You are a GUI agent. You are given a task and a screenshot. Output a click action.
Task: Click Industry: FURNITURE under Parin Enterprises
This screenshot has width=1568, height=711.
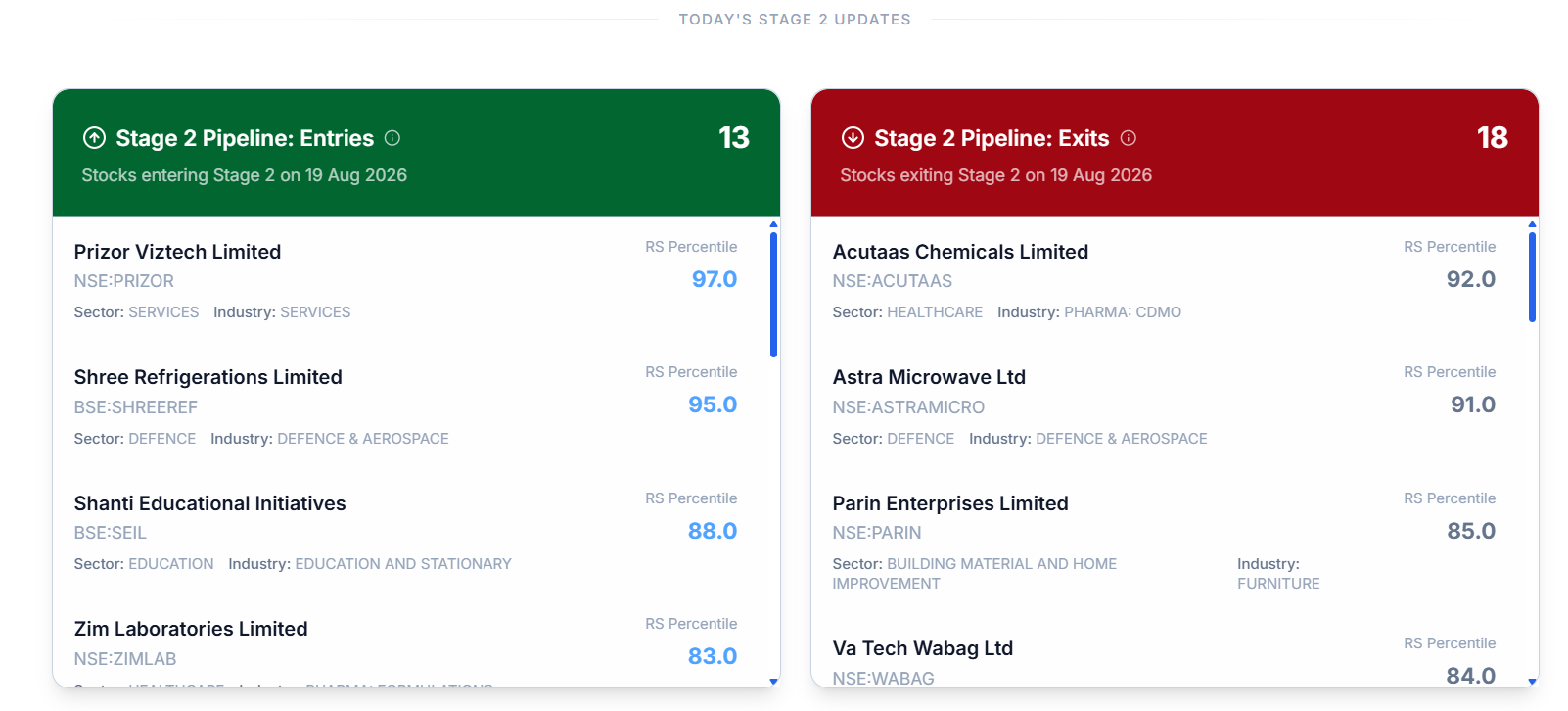pyautogui.click(x=1278, y=574)
